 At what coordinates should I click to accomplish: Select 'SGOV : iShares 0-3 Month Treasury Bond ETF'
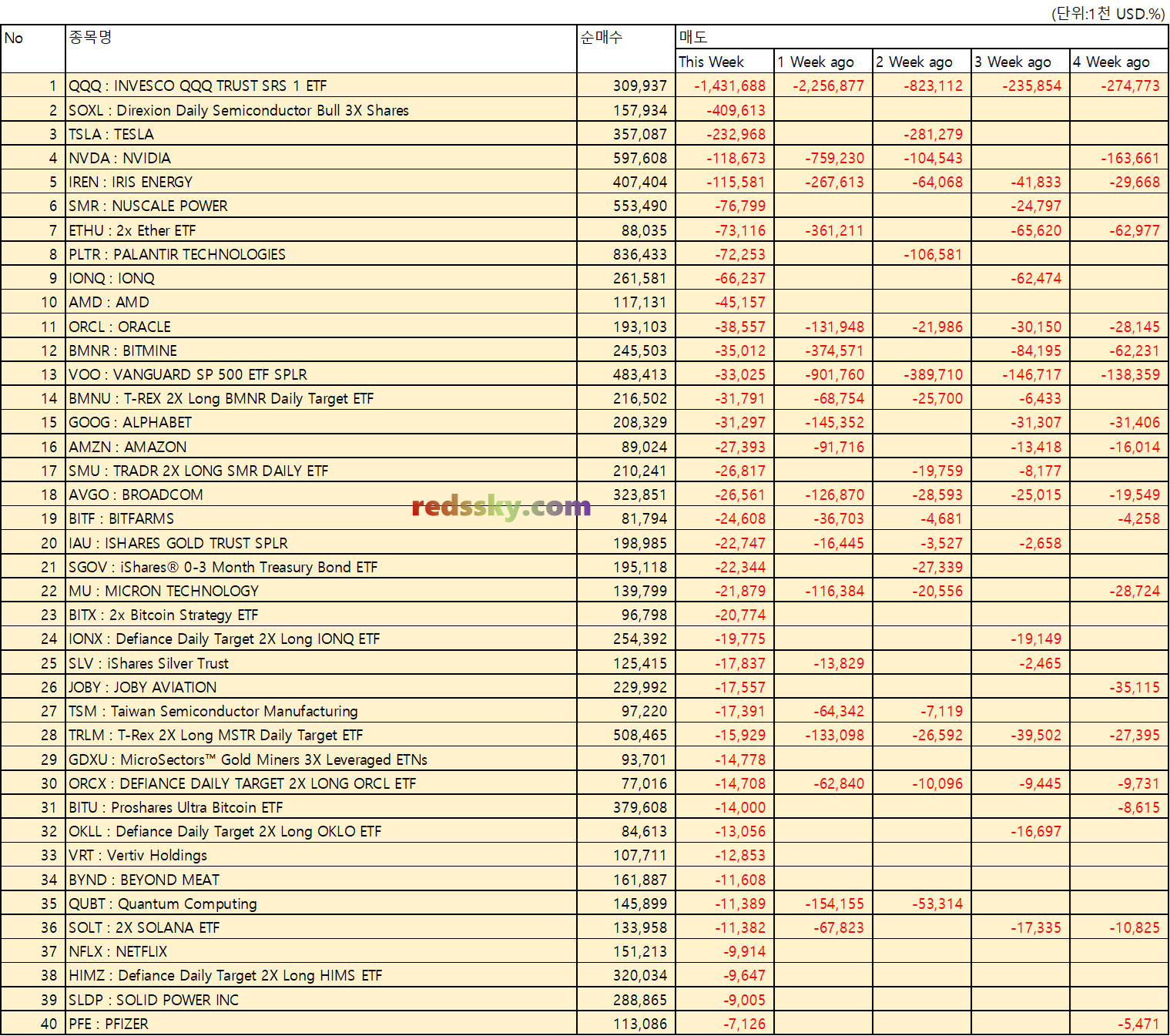[321, 567]
